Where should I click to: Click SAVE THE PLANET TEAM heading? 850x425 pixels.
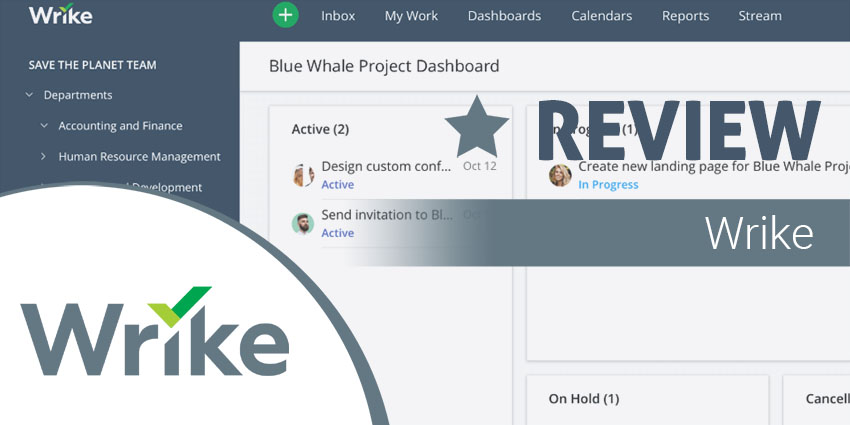pyautogui.click(x=92, y=65)
